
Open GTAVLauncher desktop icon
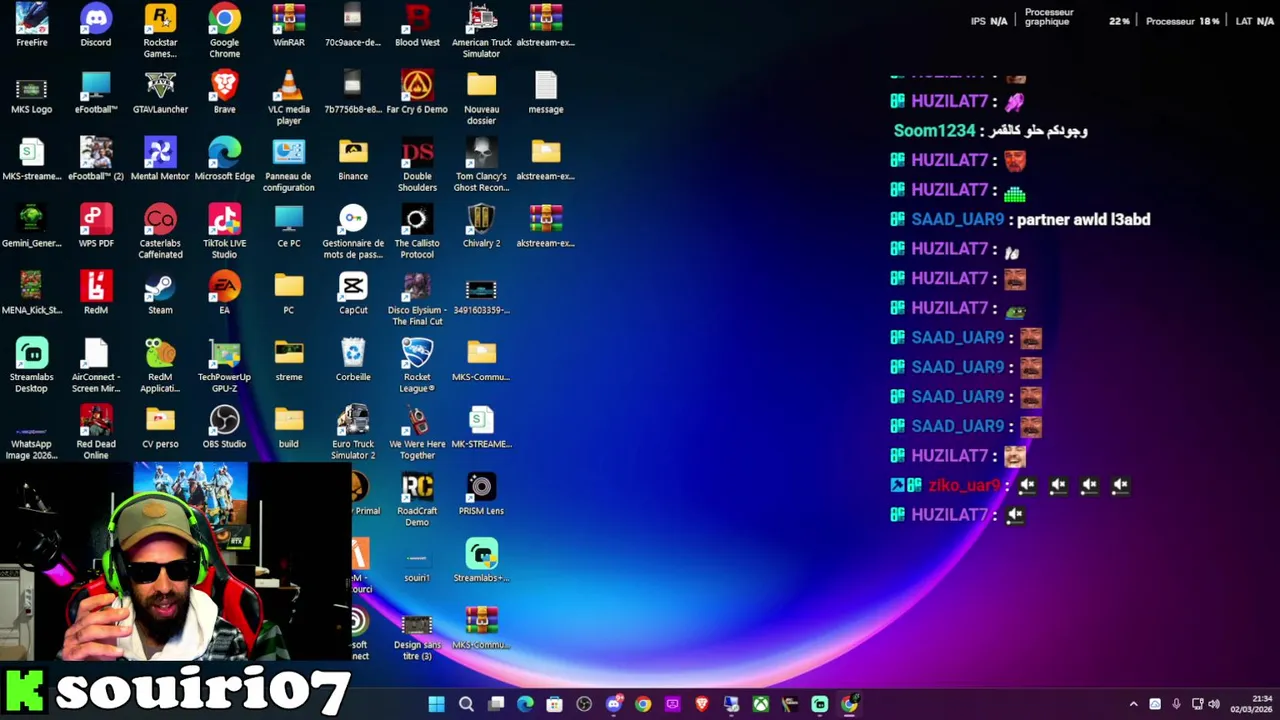tap(160, 92)
